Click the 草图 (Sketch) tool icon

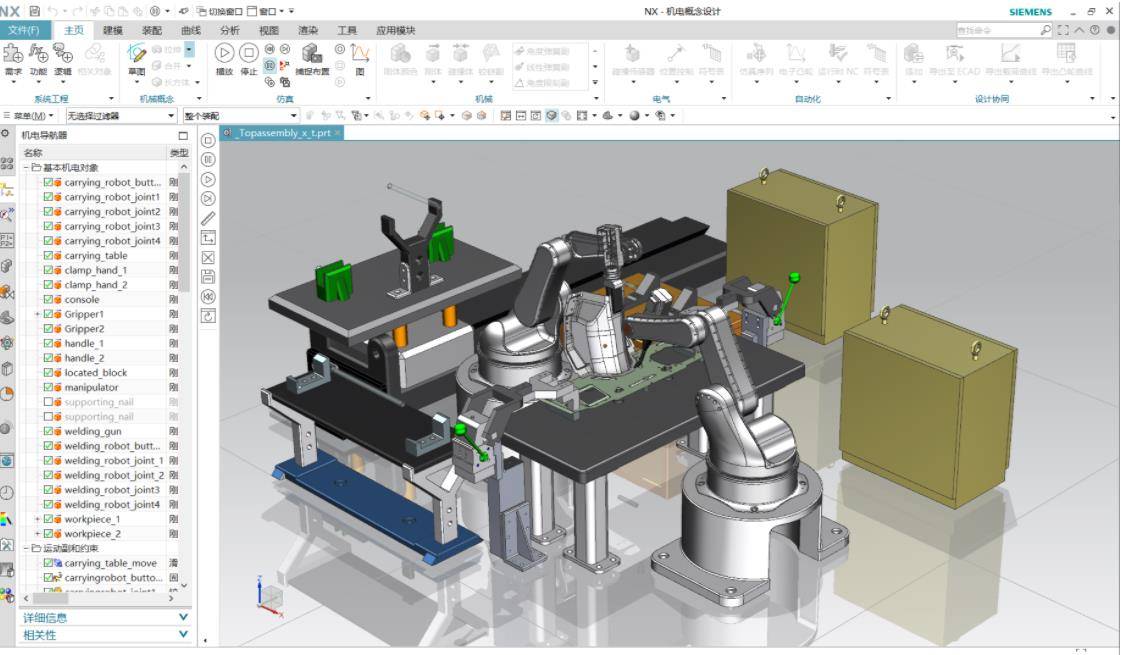click(136, 55)
